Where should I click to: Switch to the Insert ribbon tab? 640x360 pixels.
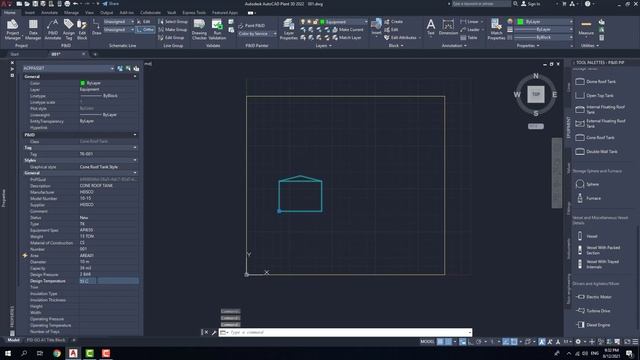point(29,13)
